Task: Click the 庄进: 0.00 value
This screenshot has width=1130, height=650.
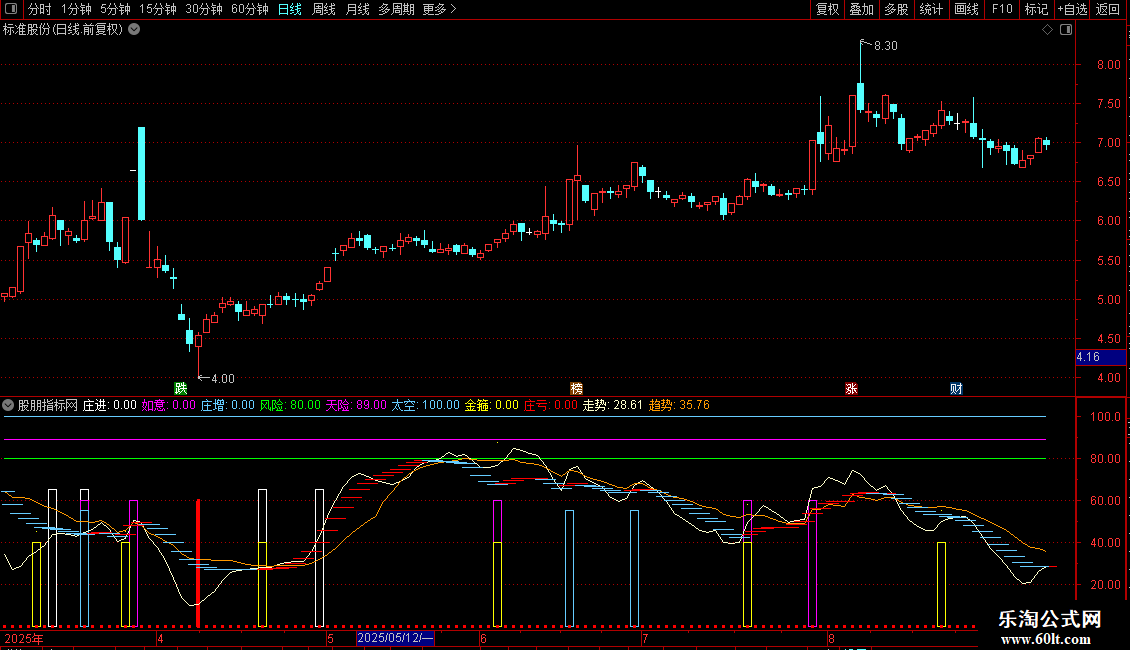Action: pyautogui.click(x=110, y=405)
